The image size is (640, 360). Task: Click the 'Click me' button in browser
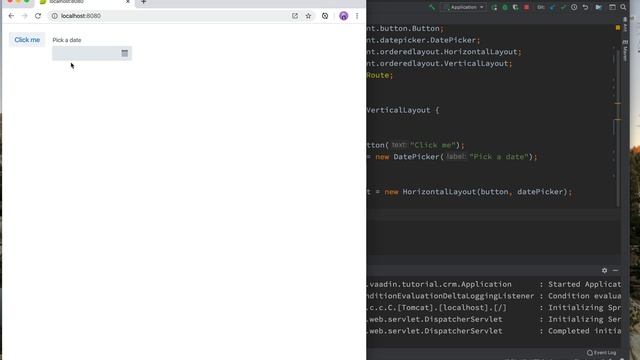(27, 40)
